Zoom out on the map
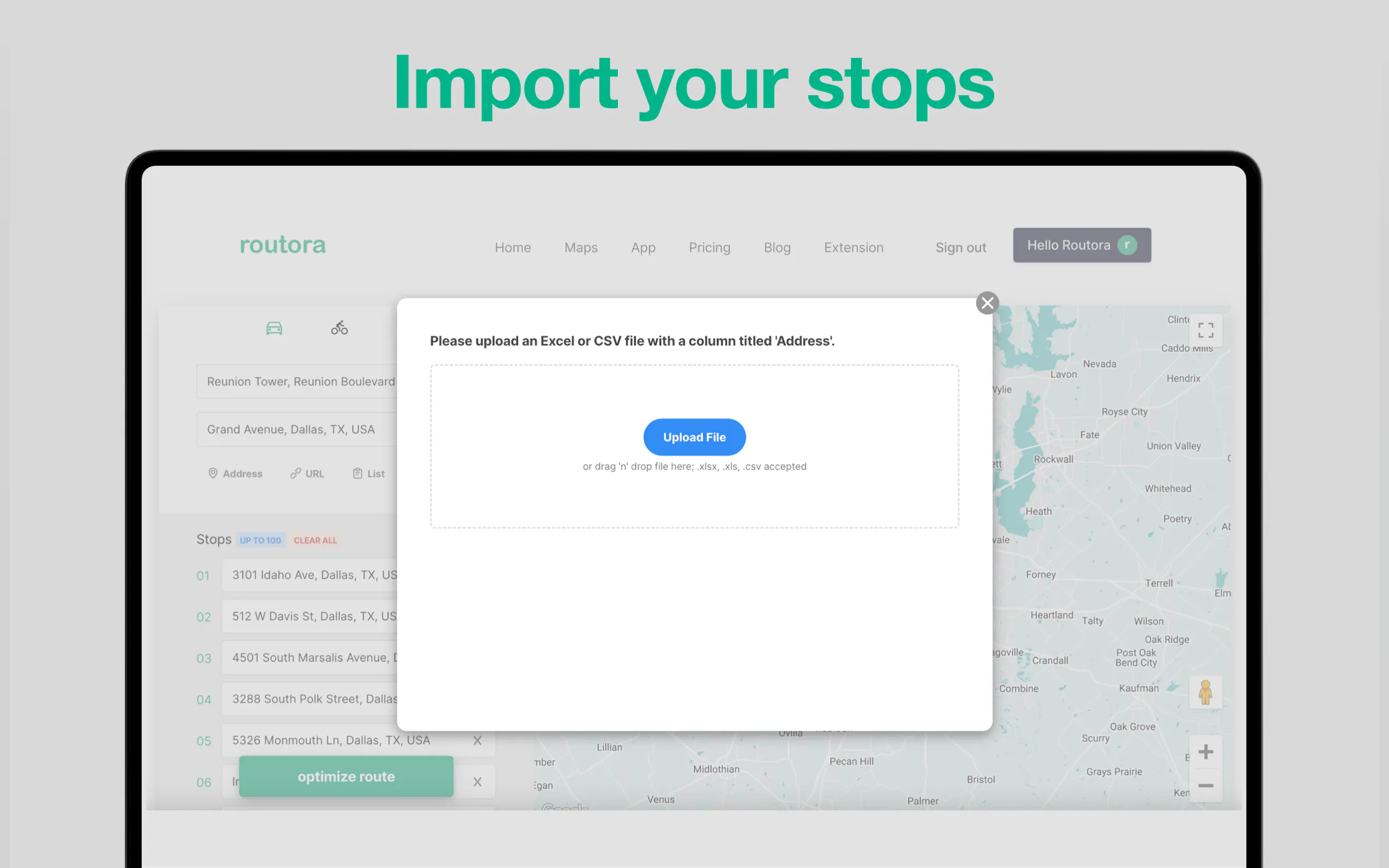 [x=1205, y=785]
